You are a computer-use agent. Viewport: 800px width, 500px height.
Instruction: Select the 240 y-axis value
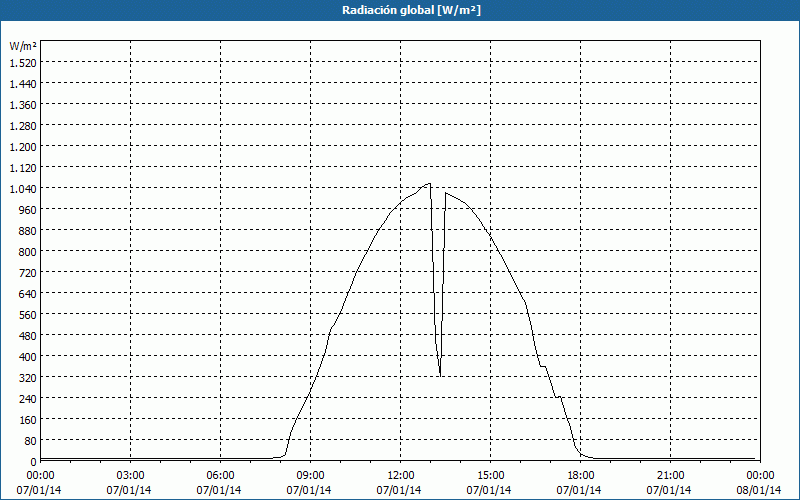pos(28,399)
